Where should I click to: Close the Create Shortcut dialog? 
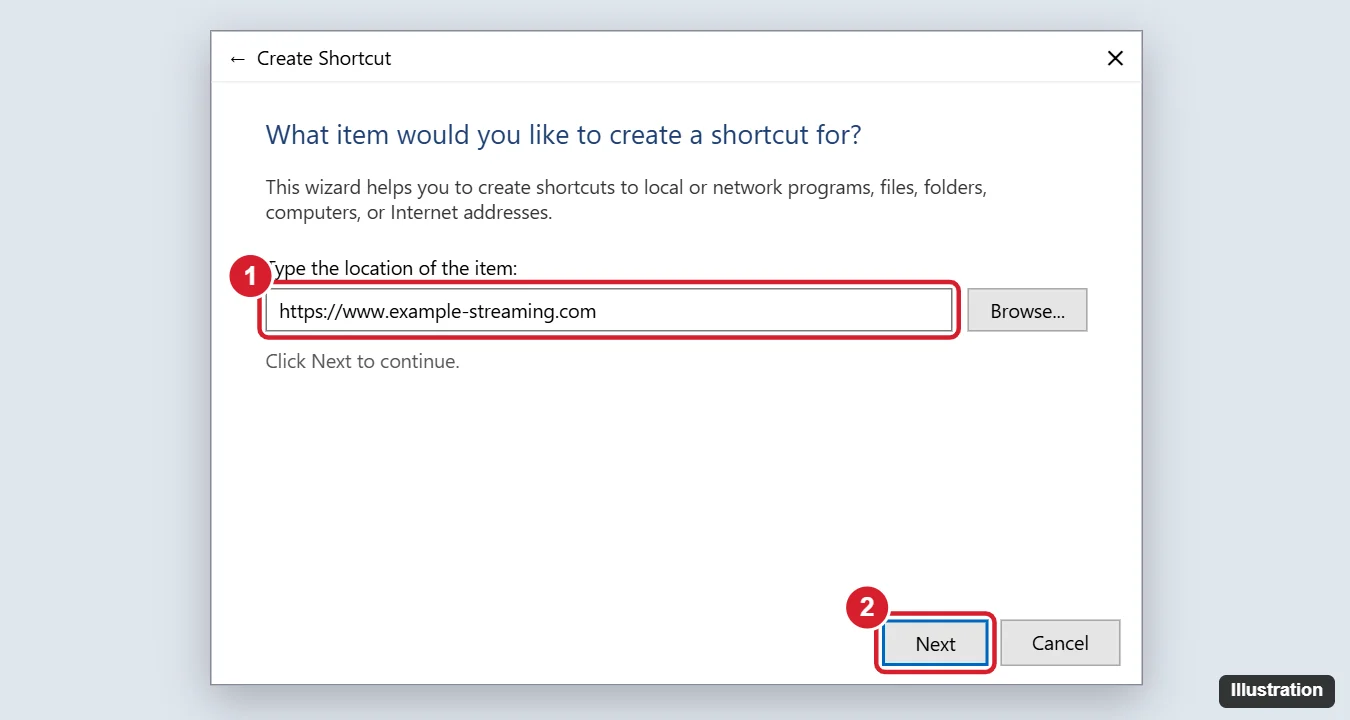pyautogui.click(x=1115, y=58)
